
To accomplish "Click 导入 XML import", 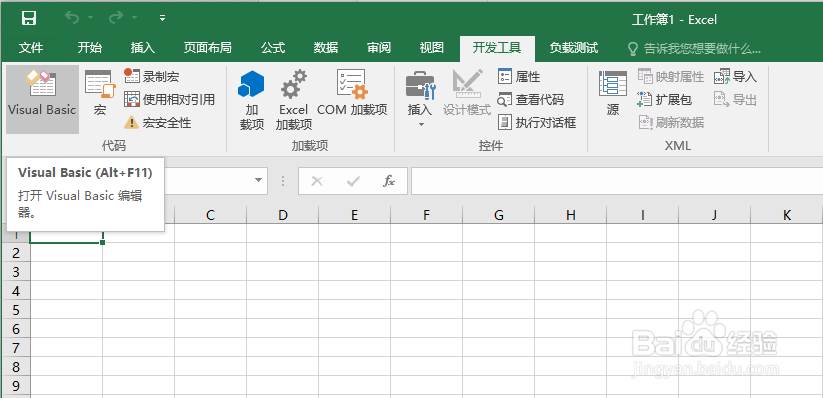I will (x=735, y=77).
